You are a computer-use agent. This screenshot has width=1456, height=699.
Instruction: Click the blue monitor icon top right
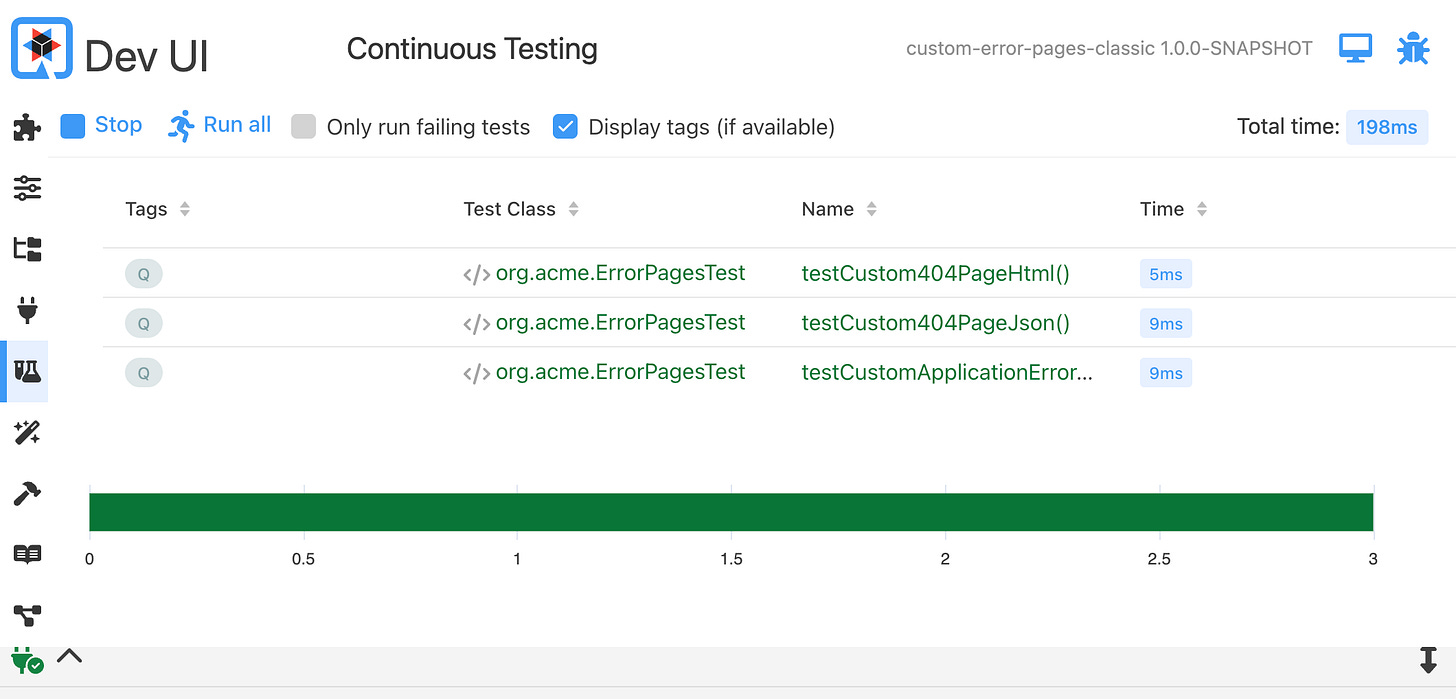click(1355, 48)
